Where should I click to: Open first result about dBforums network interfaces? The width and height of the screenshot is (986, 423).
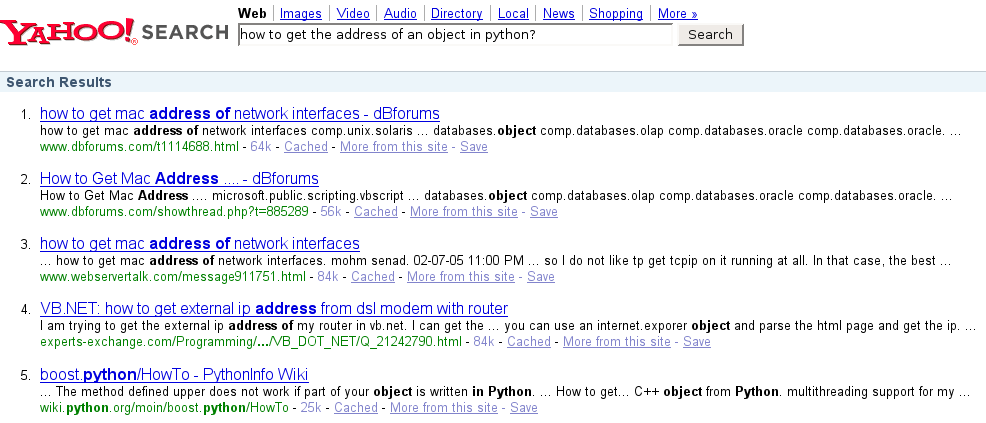239,113
